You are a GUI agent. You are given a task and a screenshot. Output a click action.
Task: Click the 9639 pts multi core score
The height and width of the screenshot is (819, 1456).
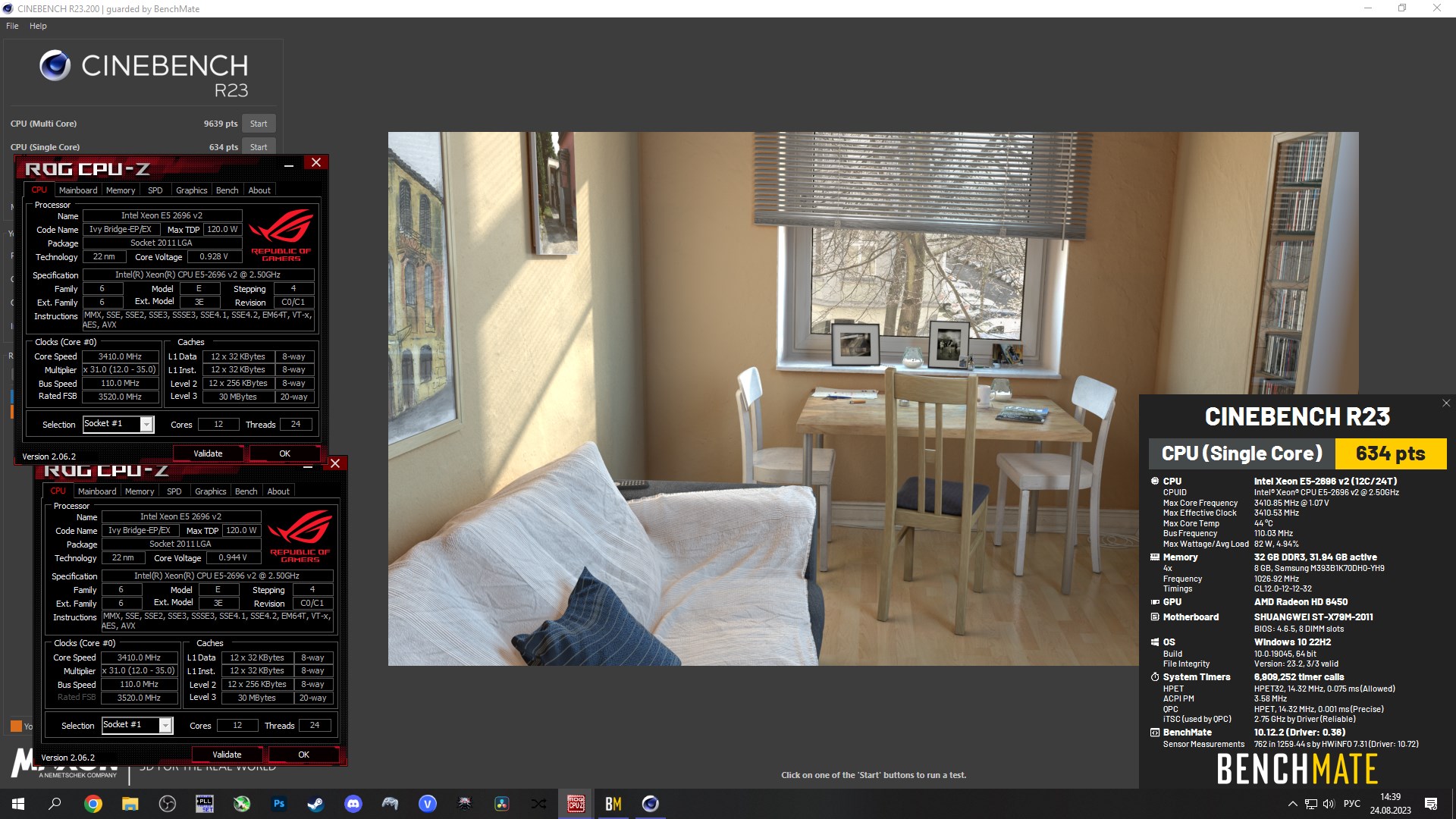(221, 124)
